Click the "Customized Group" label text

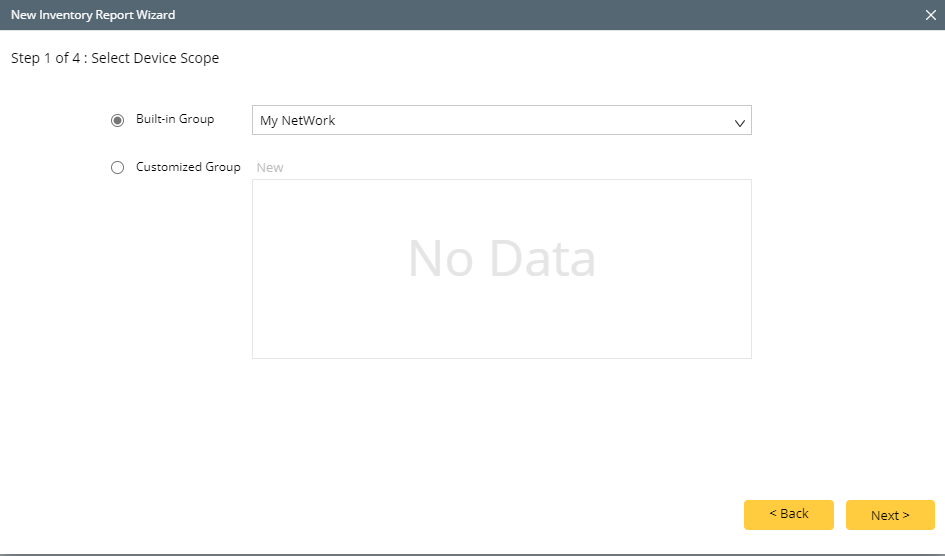188,167
